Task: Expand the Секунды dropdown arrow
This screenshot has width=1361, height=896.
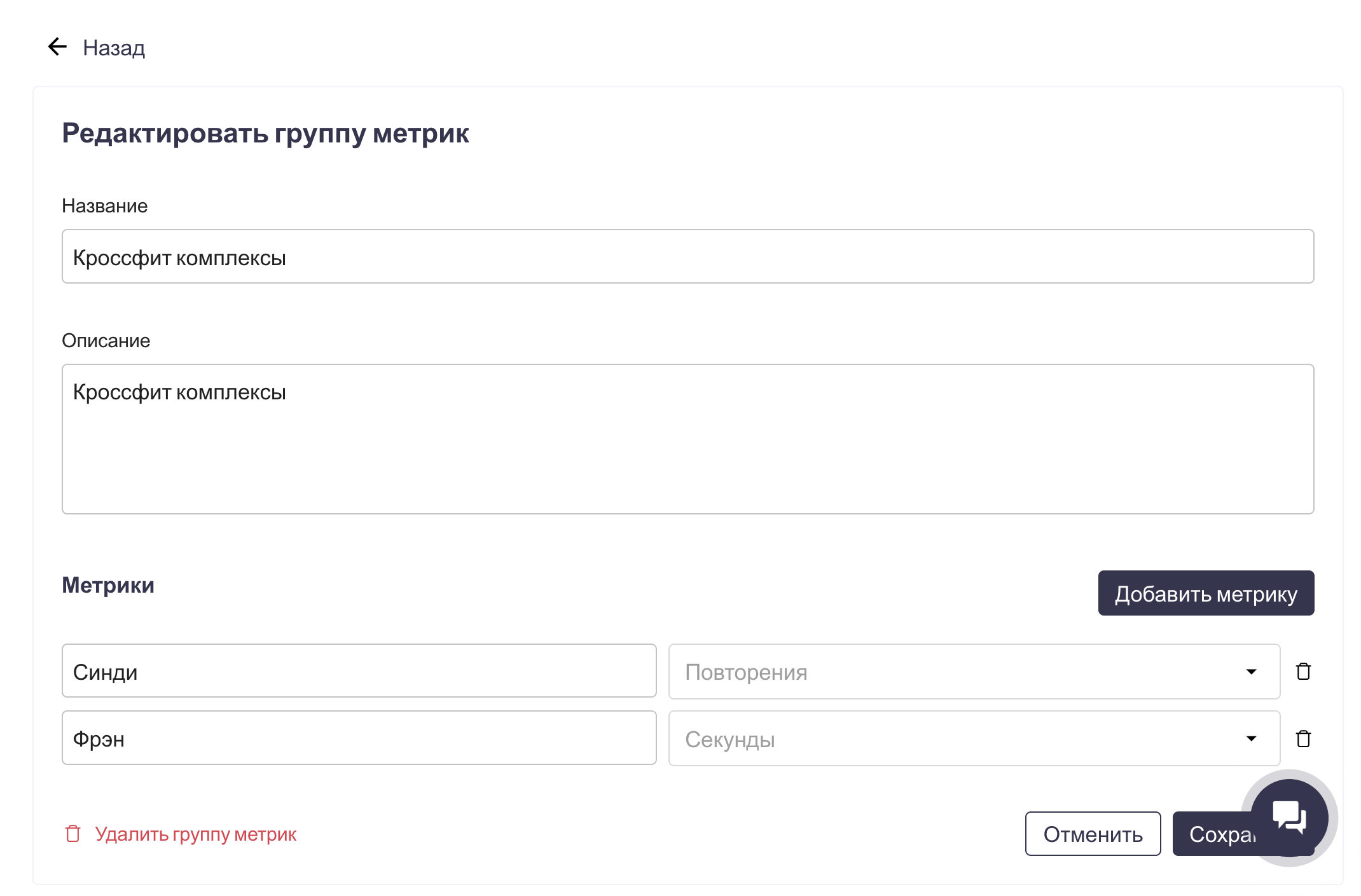Action: 1251,738
